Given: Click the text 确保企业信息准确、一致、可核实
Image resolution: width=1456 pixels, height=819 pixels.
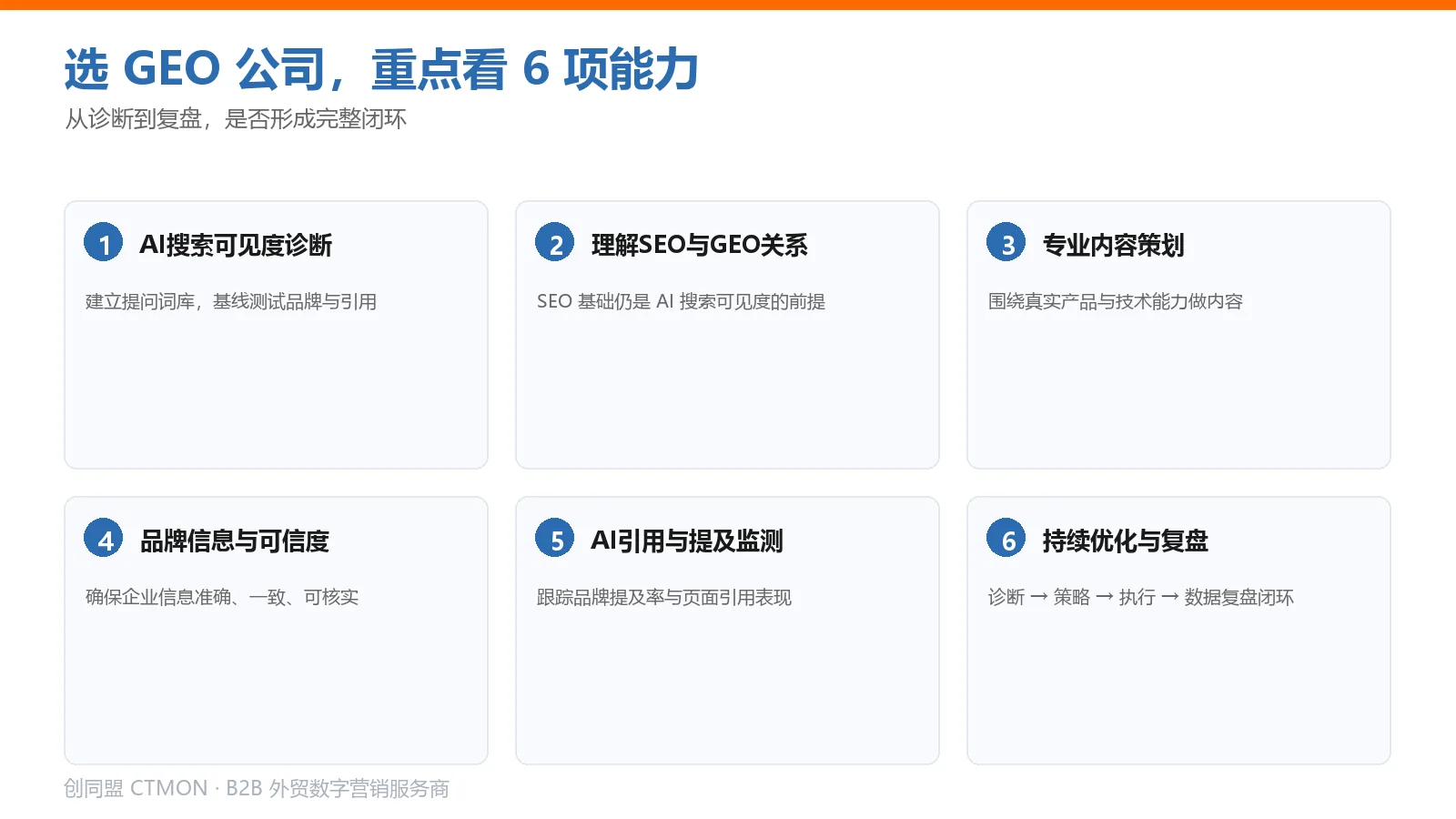Looking at the screenshot, I should (x=222, y=597).
